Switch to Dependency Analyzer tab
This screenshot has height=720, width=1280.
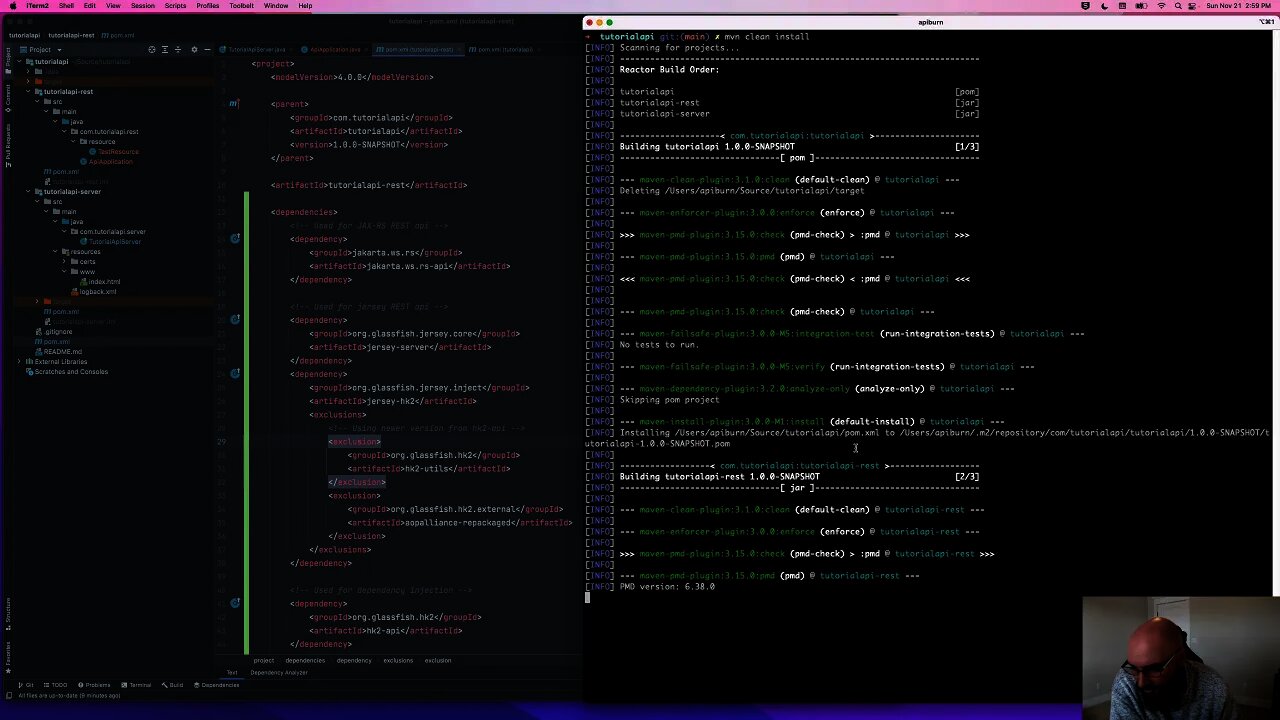pyautogui.click(x=279, y=672)
